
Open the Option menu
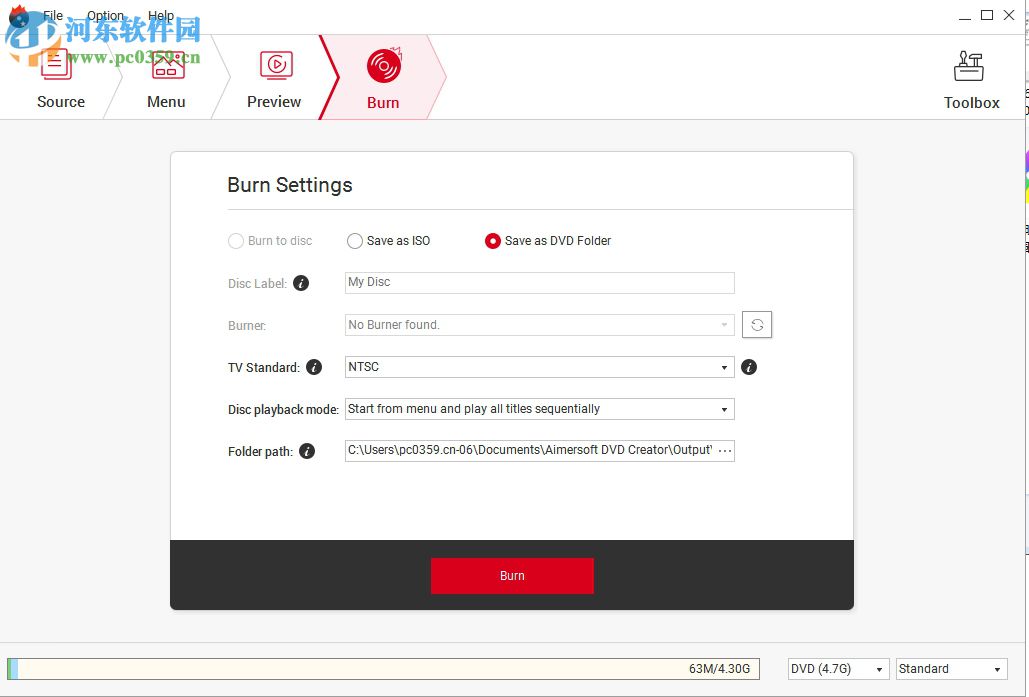pos(105,15)
